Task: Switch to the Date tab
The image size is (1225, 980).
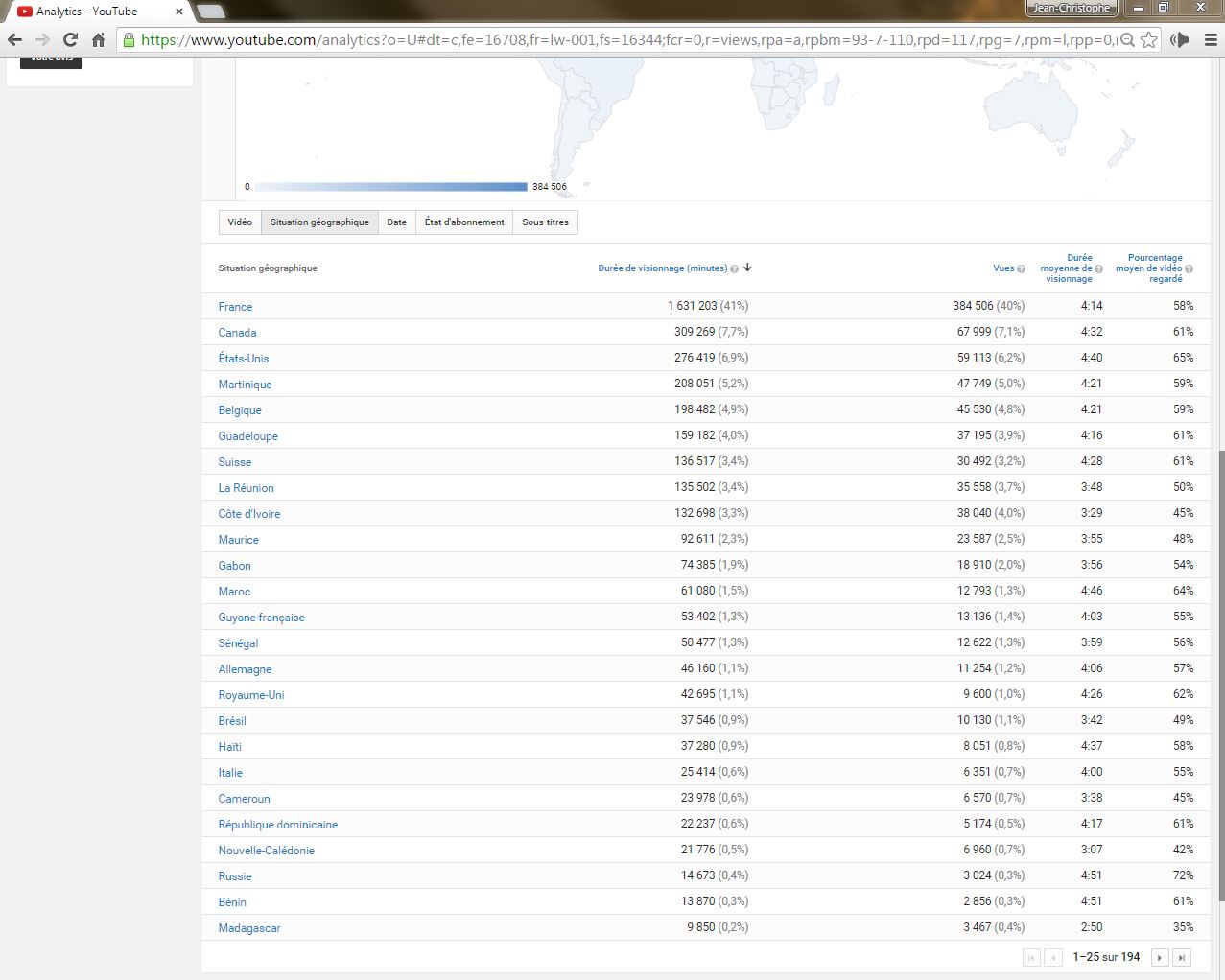Action: pos(396,222)
